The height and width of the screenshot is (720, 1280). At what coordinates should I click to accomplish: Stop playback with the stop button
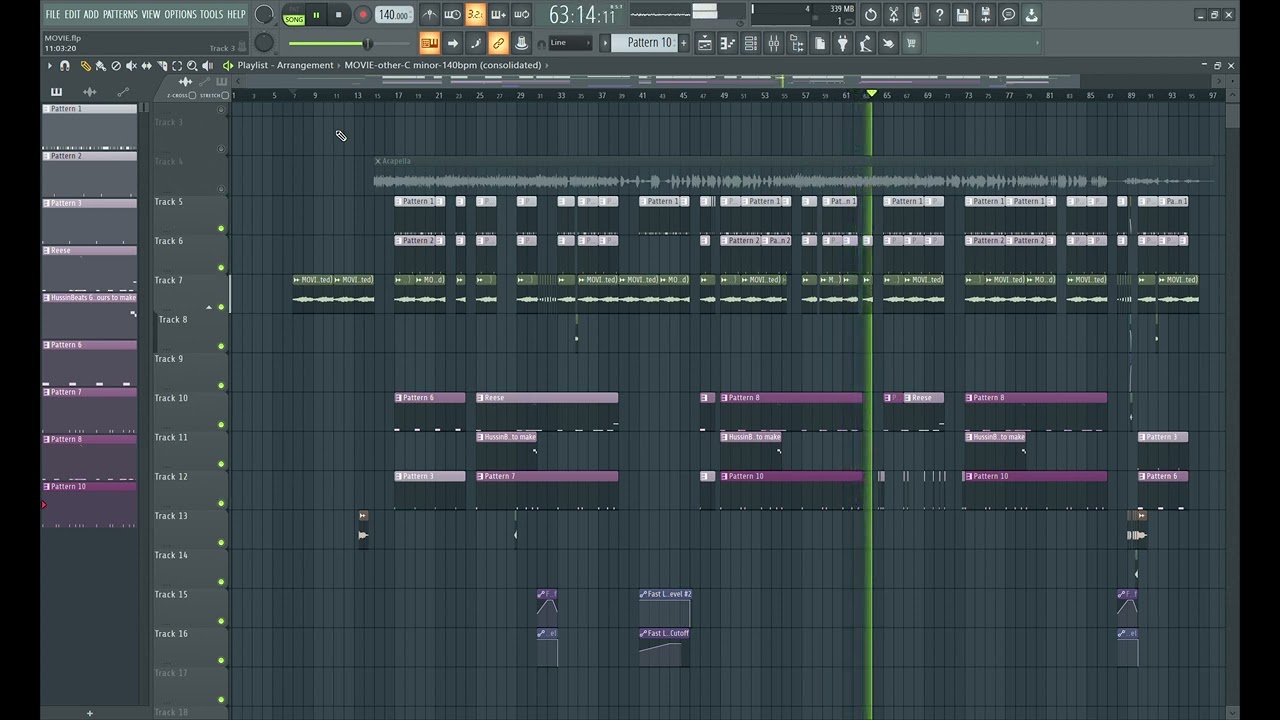pyautogui.click(x=338, y=15)
